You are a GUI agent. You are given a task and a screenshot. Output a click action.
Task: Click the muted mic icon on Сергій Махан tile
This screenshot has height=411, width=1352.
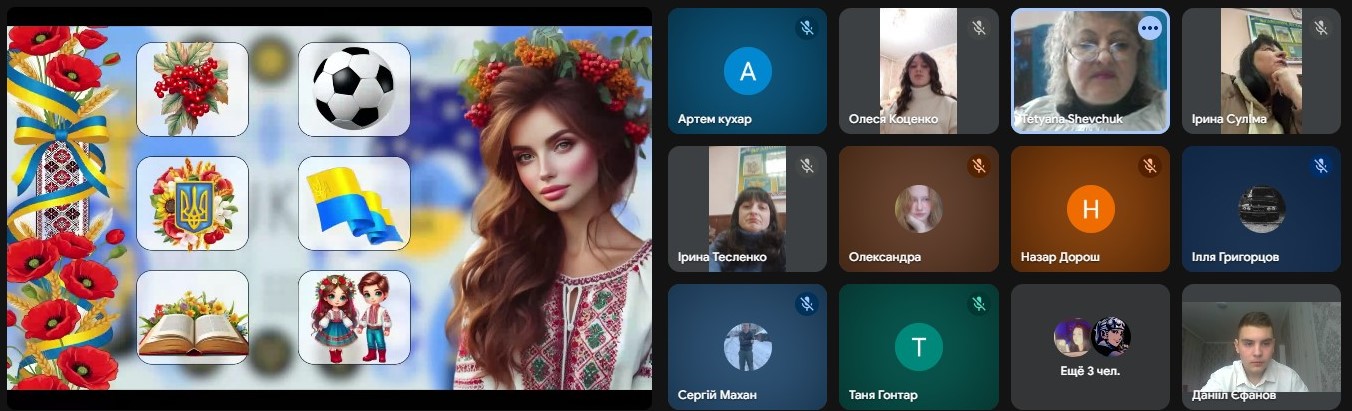pyautogui.click(x=806, y=304)
